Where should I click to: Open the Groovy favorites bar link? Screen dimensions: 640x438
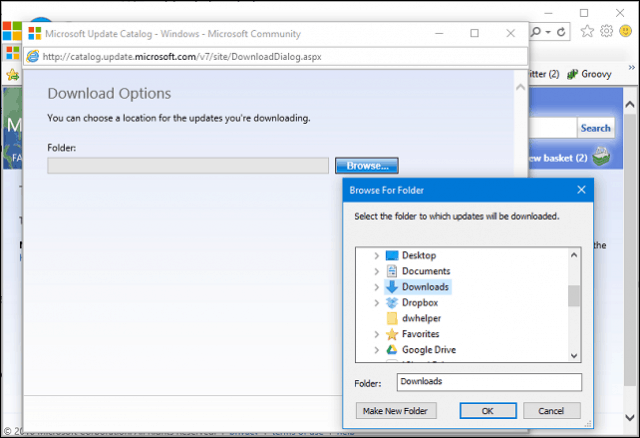pos(596,74)
